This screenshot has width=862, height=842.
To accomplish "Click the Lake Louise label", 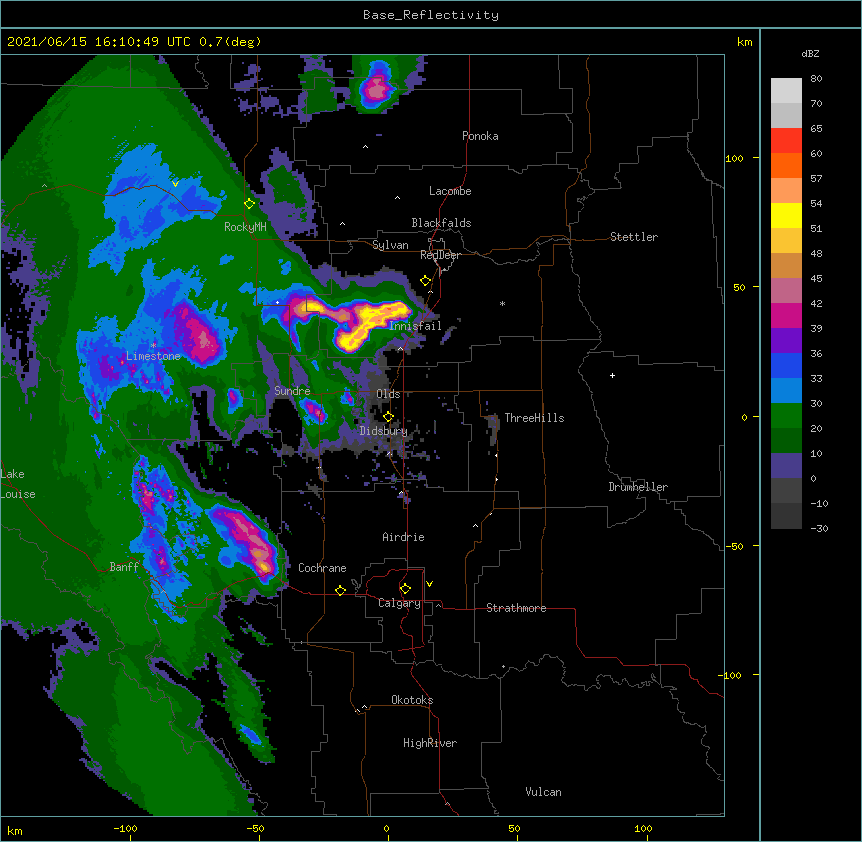I will (x=17, y=484).
